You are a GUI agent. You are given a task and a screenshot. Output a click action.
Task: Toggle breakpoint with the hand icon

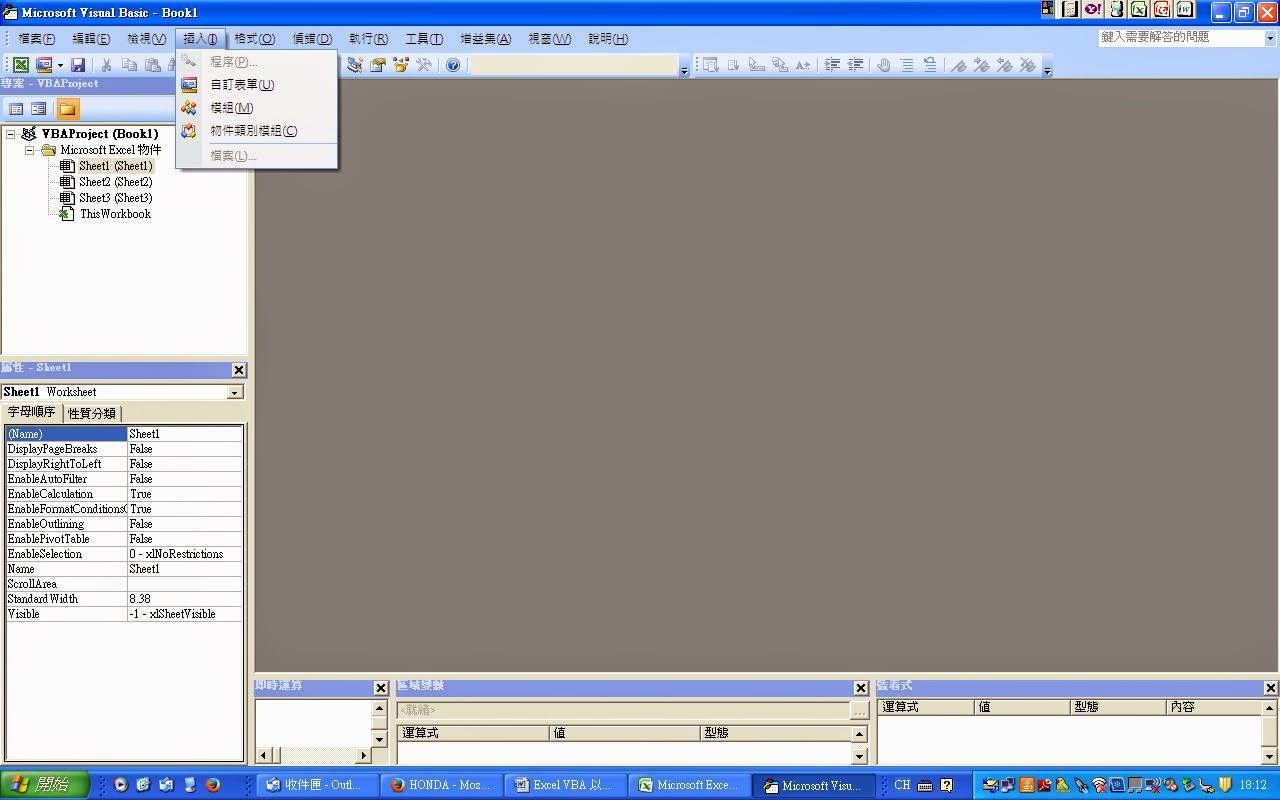point(884,65)
